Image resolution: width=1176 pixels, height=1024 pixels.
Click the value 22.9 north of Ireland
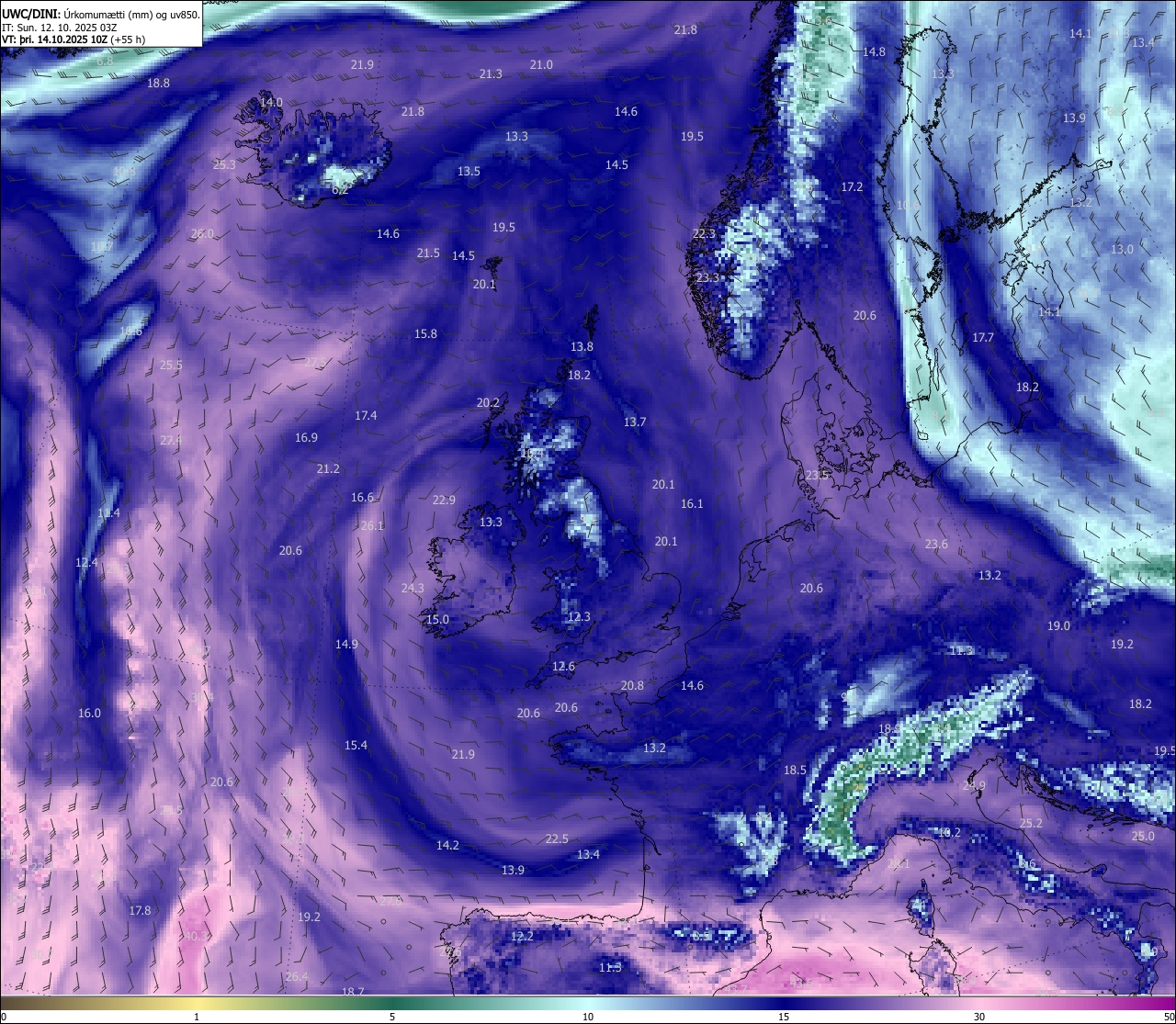pos(444,500)
